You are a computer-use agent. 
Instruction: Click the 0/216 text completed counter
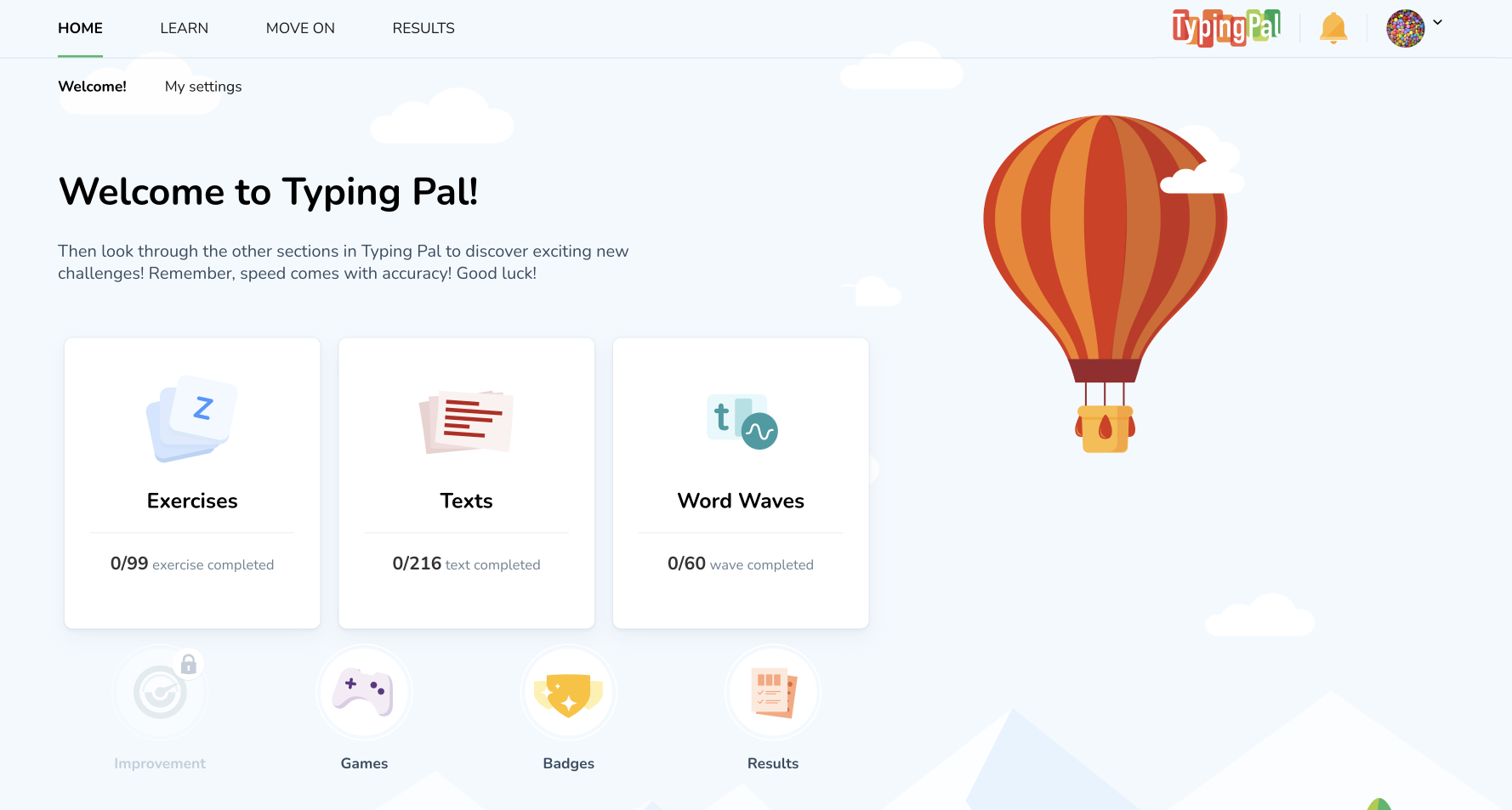point(466,564)
